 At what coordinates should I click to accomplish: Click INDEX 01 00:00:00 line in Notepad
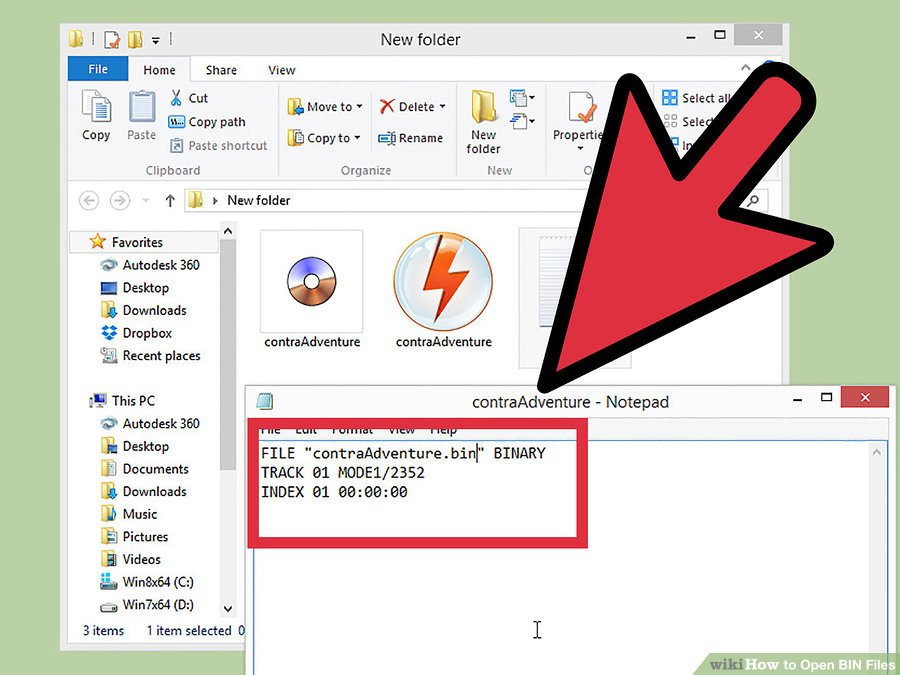pyautogui.click(x=334, y=492)
